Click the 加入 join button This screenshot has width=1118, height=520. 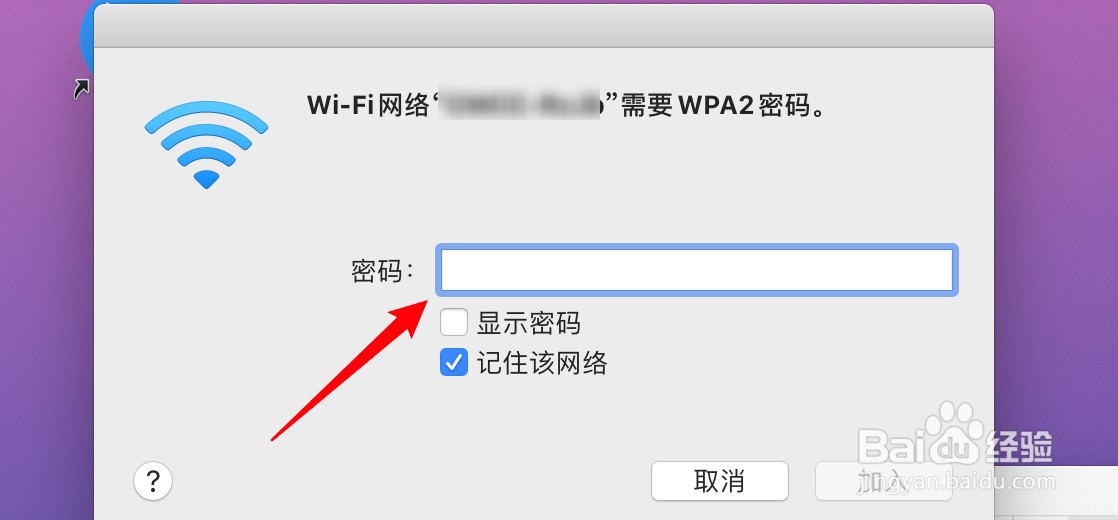pyautogui.click(x=883, y=481)
